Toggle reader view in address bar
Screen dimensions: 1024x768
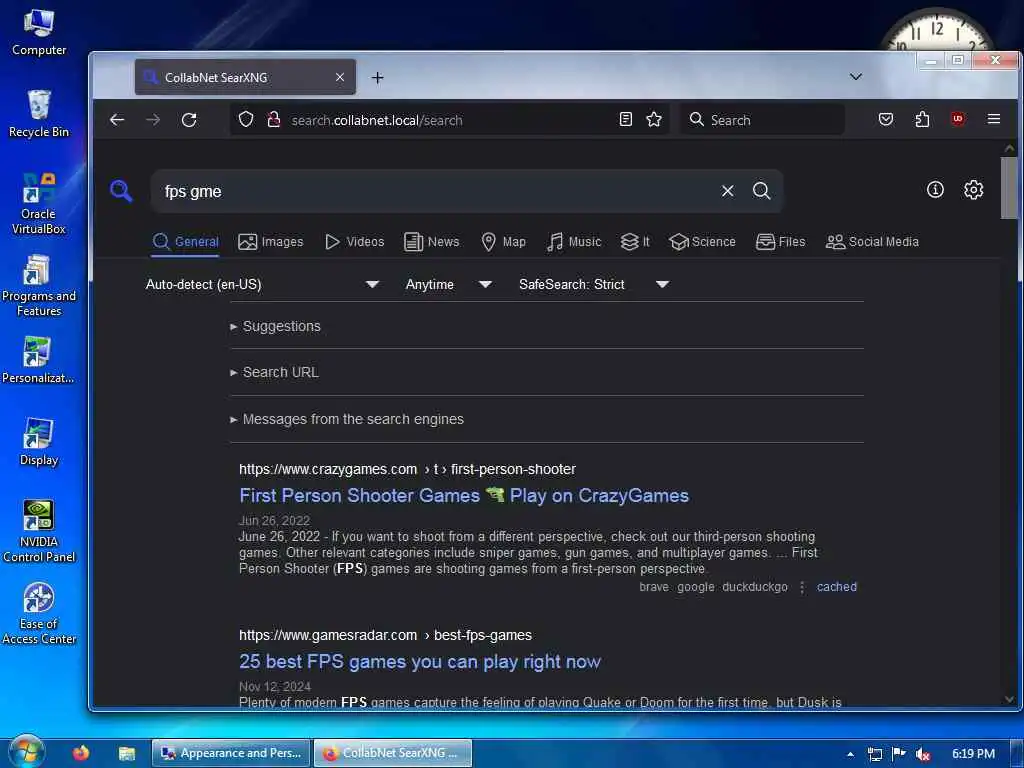click(626, 120)
